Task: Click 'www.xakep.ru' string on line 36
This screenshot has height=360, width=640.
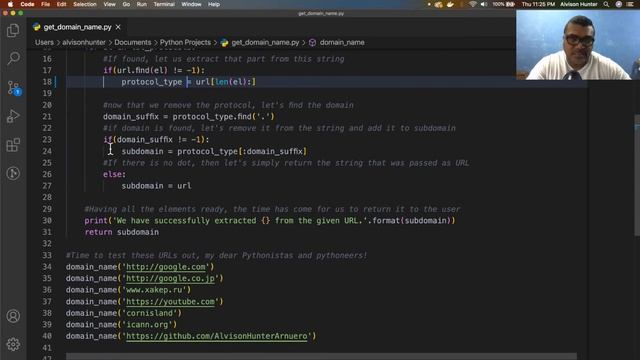Action: click(156, 290)
